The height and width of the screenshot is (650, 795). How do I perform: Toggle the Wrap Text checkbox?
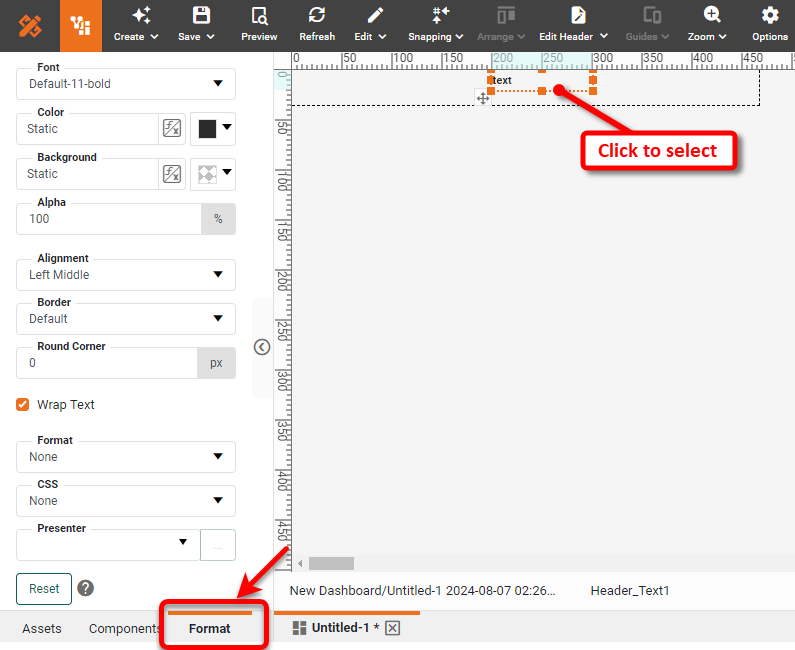pyautogui.click(x=22, y=405)
